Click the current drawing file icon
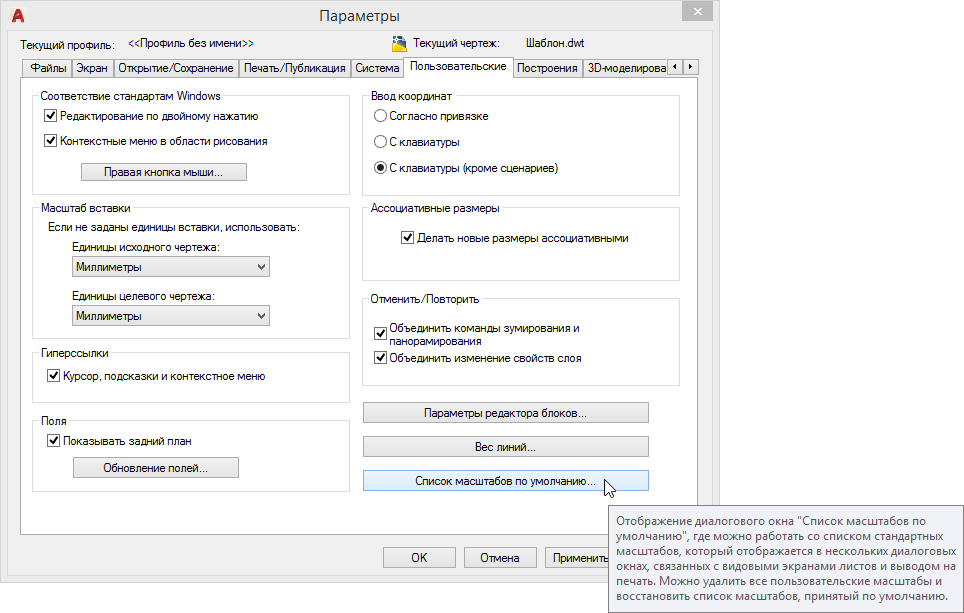This screenshot has width=964, height=613. coord(399,44)
